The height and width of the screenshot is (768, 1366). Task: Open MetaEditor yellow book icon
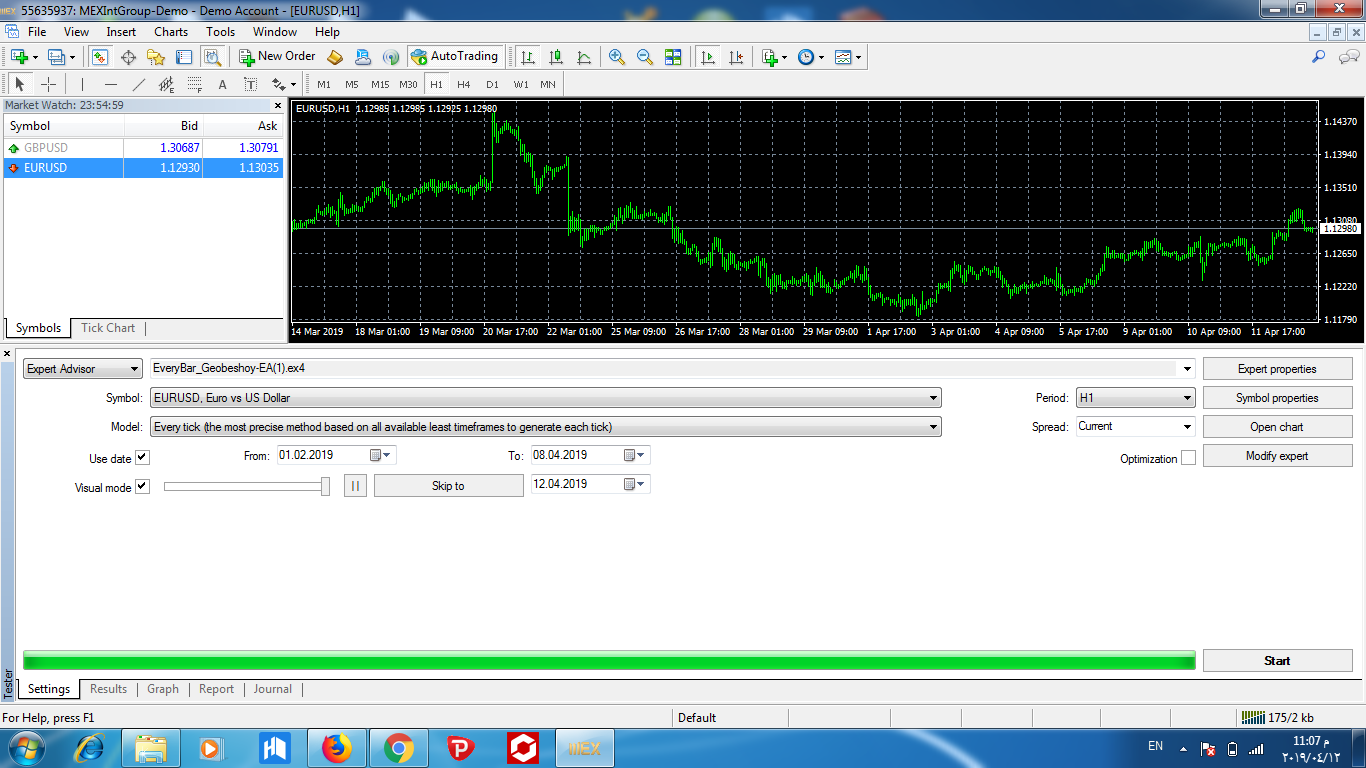(x=335, y=57)
